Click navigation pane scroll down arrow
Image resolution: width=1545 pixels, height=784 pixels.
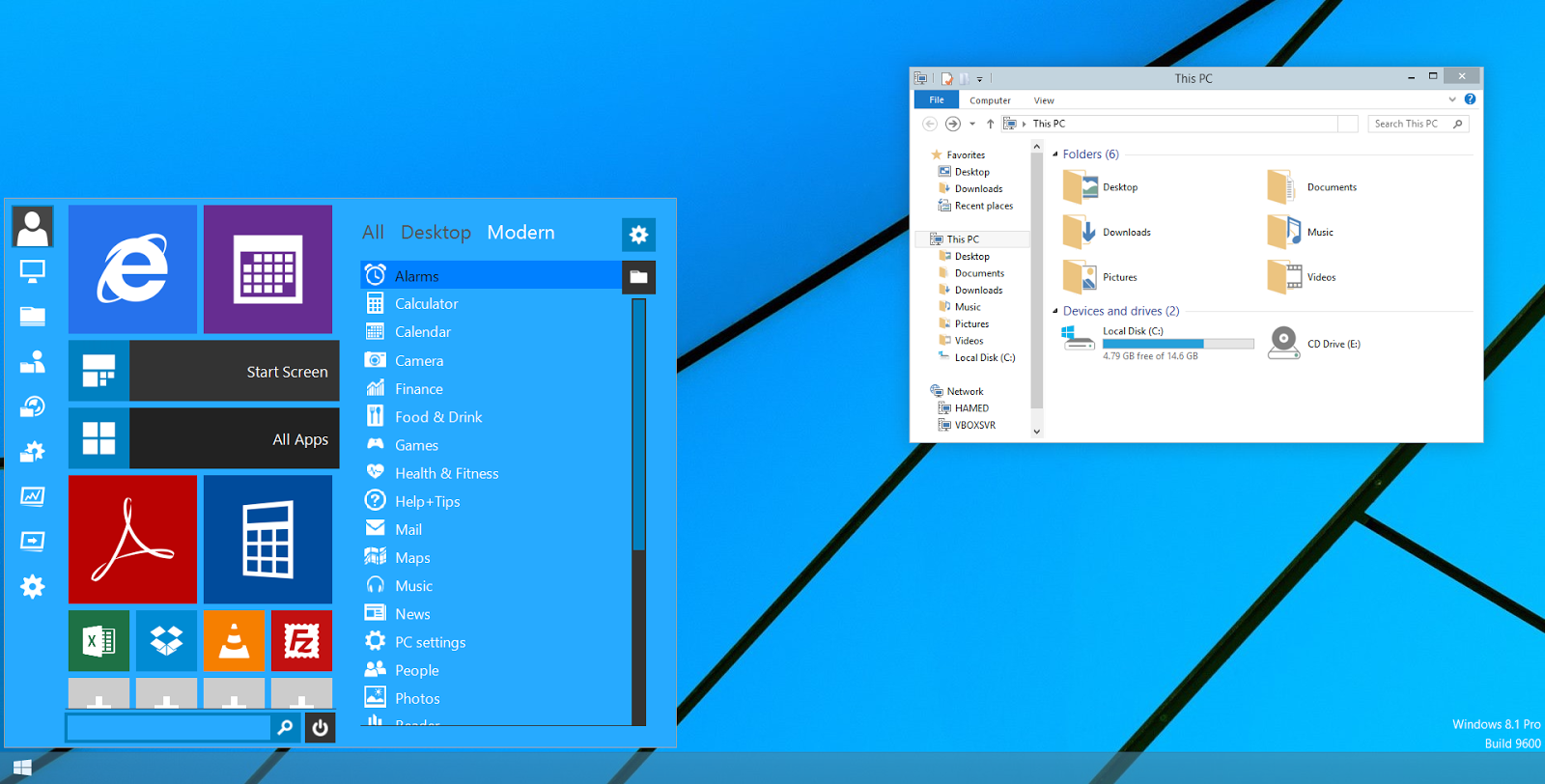1037,432
